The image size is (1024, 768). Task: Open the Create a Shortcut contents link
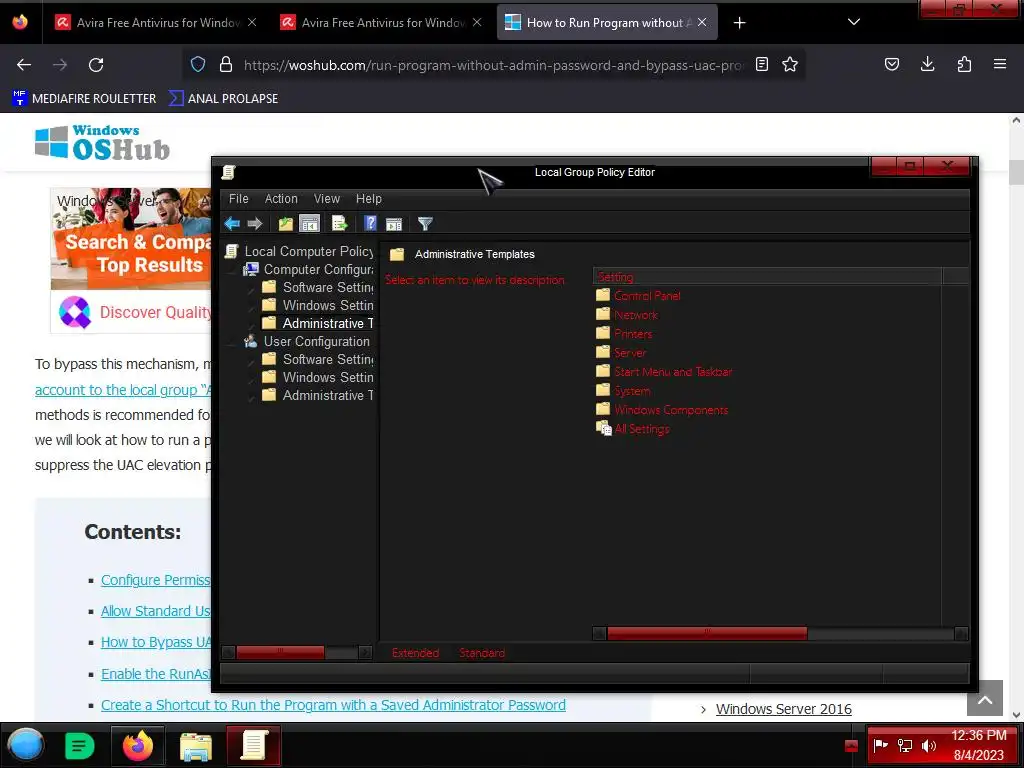tap(333, 705)
